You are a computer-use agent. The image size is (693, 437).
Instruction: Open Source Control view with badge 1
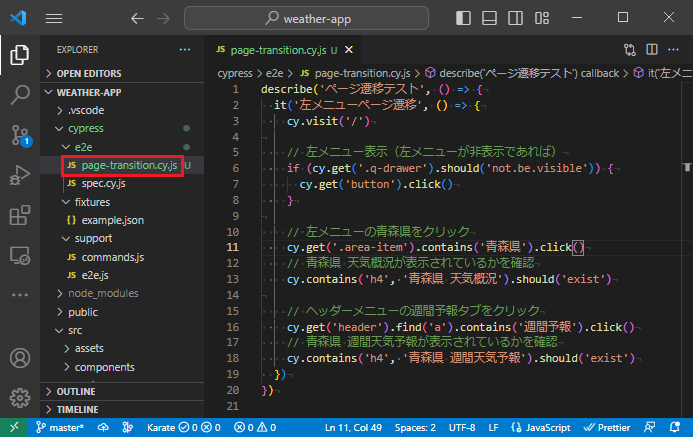coord(20,135)
